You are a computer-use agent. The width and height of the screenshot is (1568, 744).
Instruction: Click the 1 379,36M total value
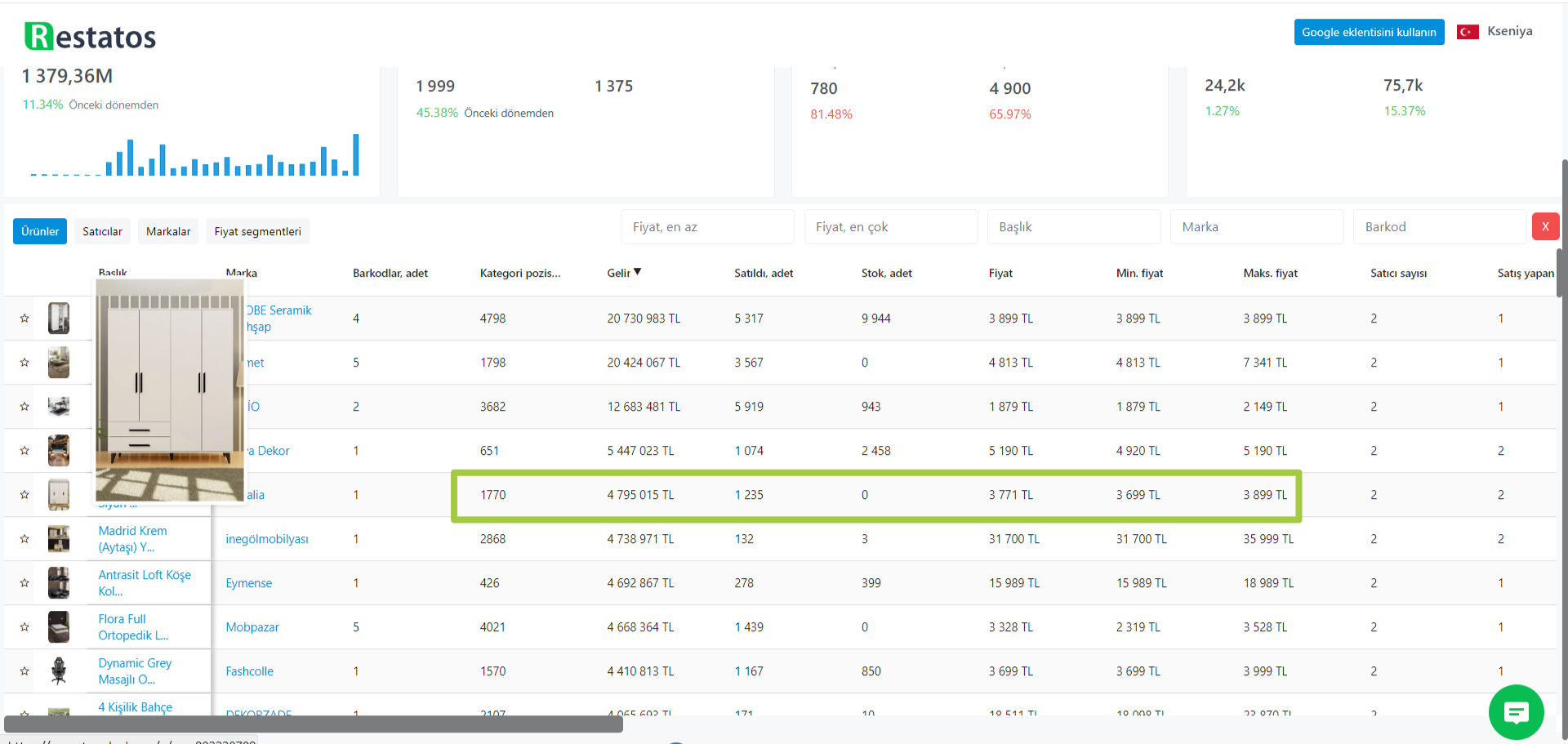(68, 76)
